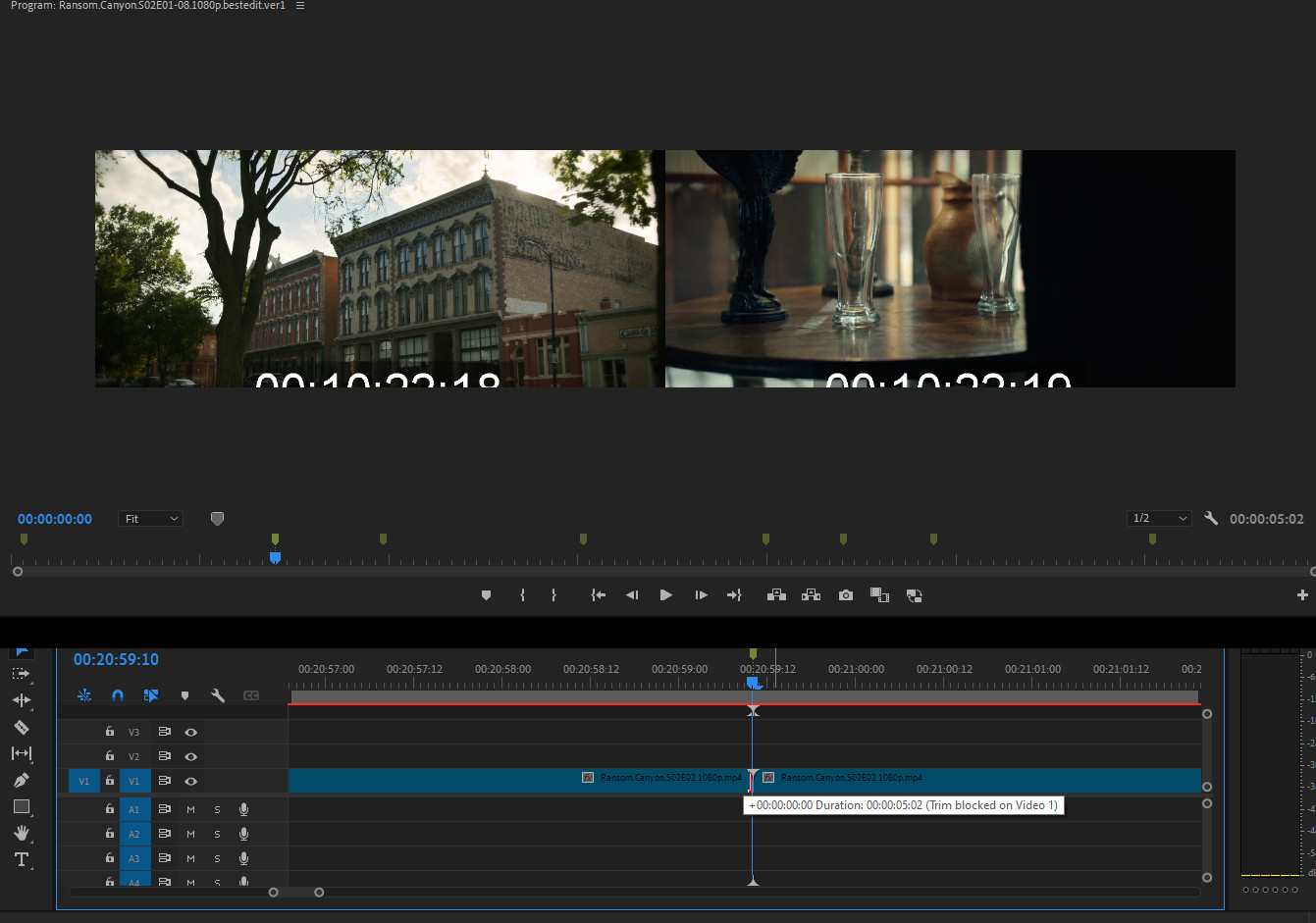Toggle sync lock for track A2

[x=164, y=834]
